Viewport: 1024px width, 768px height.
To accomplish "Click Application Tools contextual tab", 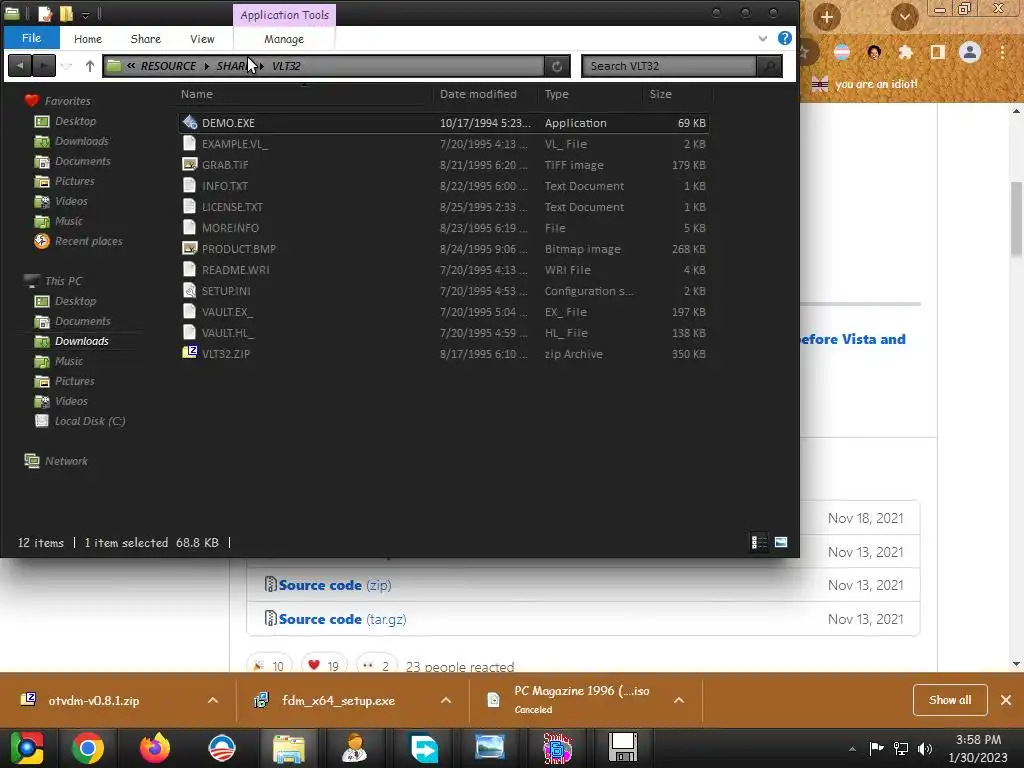I will (285, 14).
